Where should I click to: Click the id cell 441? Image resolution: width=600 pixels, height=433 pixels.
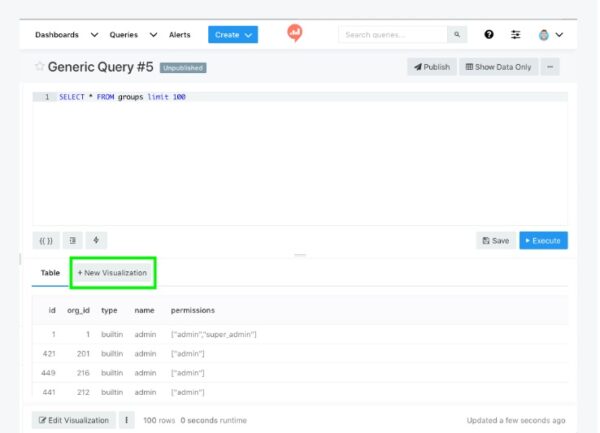click(x=49, y=392)
